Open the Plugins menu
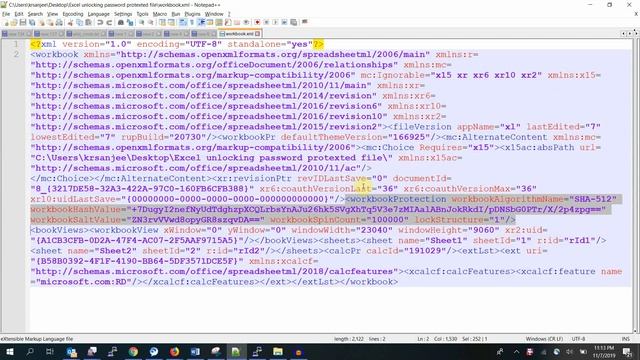 [x=192, y=14]
